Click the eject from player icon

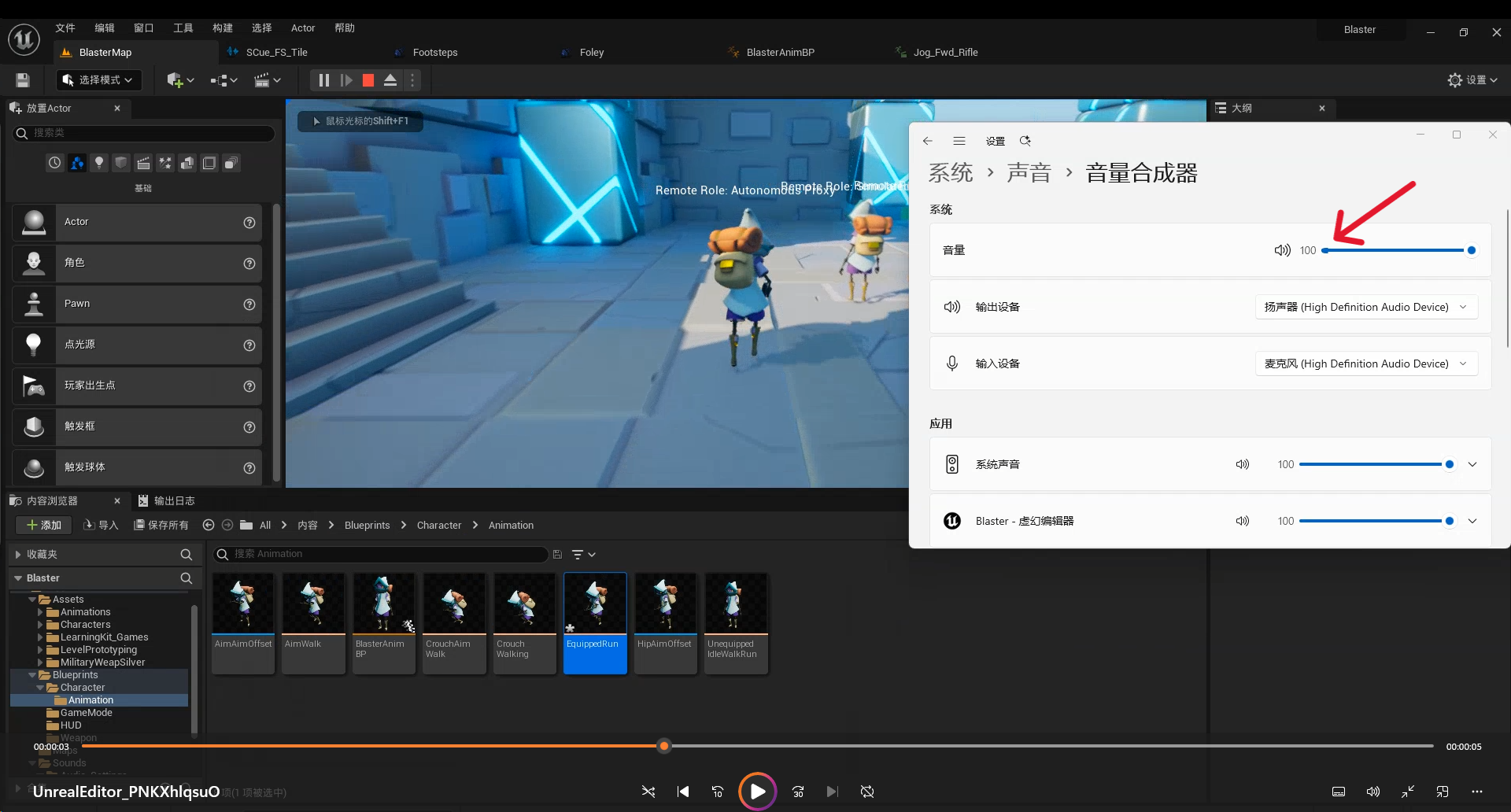pyautogui.click(x=390, y=80)
